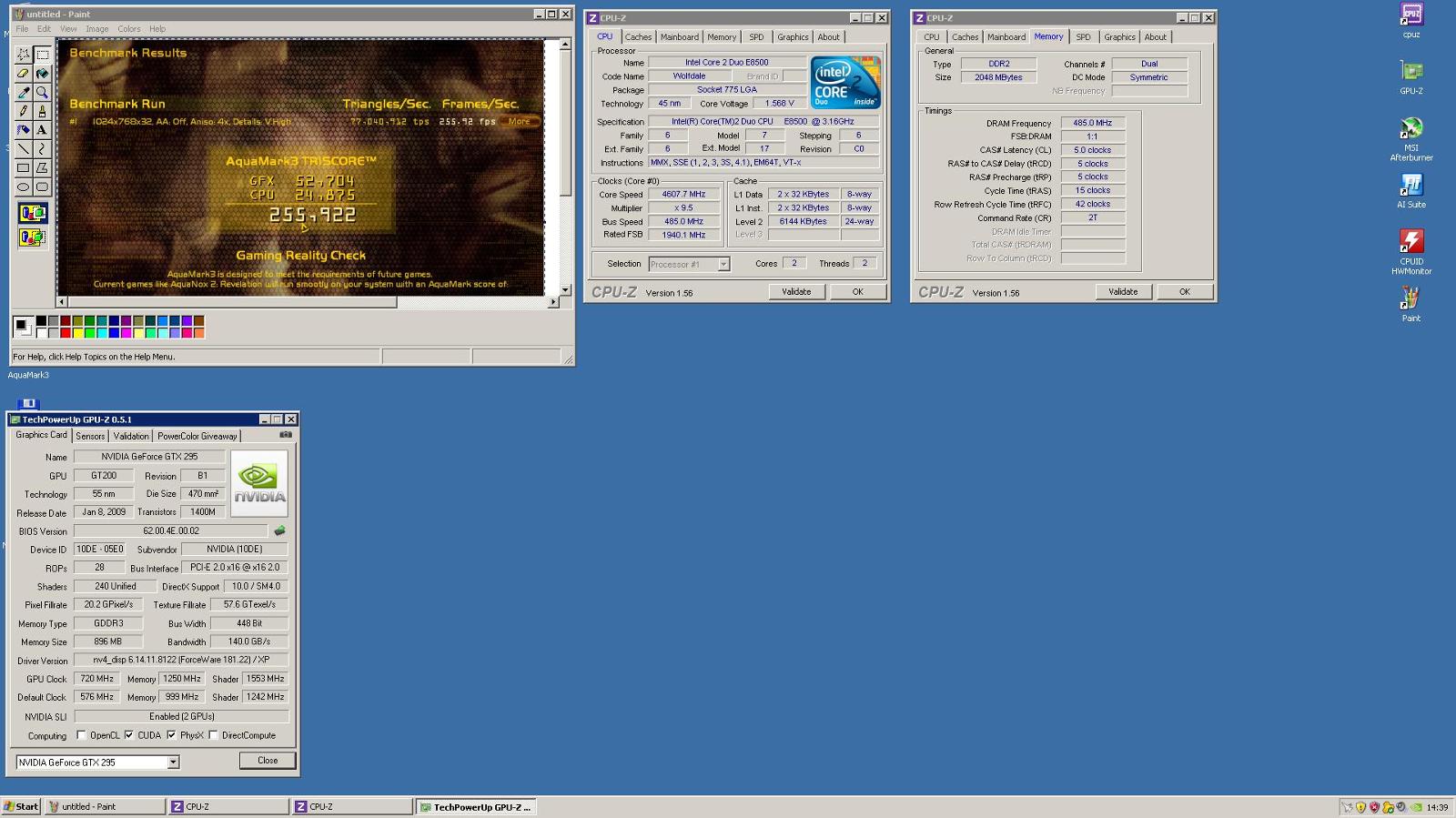This screenshot has height=818, width=1456.
Task: Select the Rectangle shape tool
Action: (x=23, y=168)
